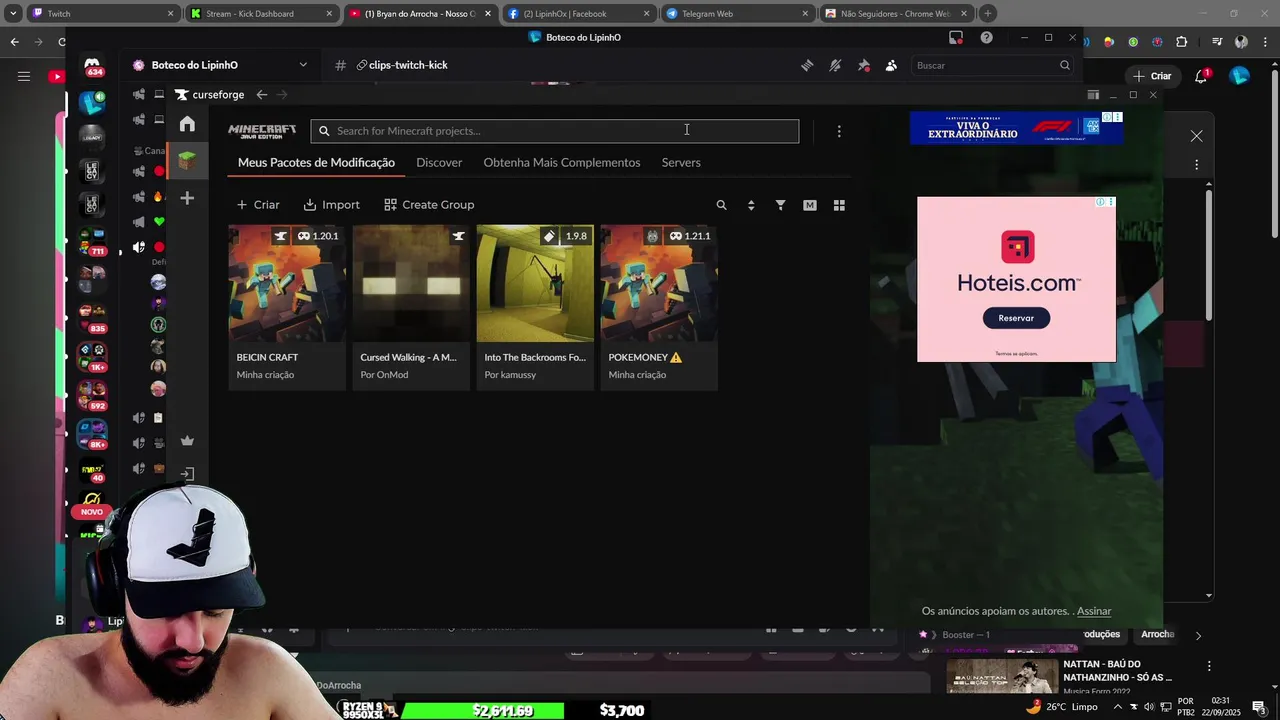Click the CurseForge sign-in door icon
Viewport: 1280px width, 720px height.
coord(187,474)
